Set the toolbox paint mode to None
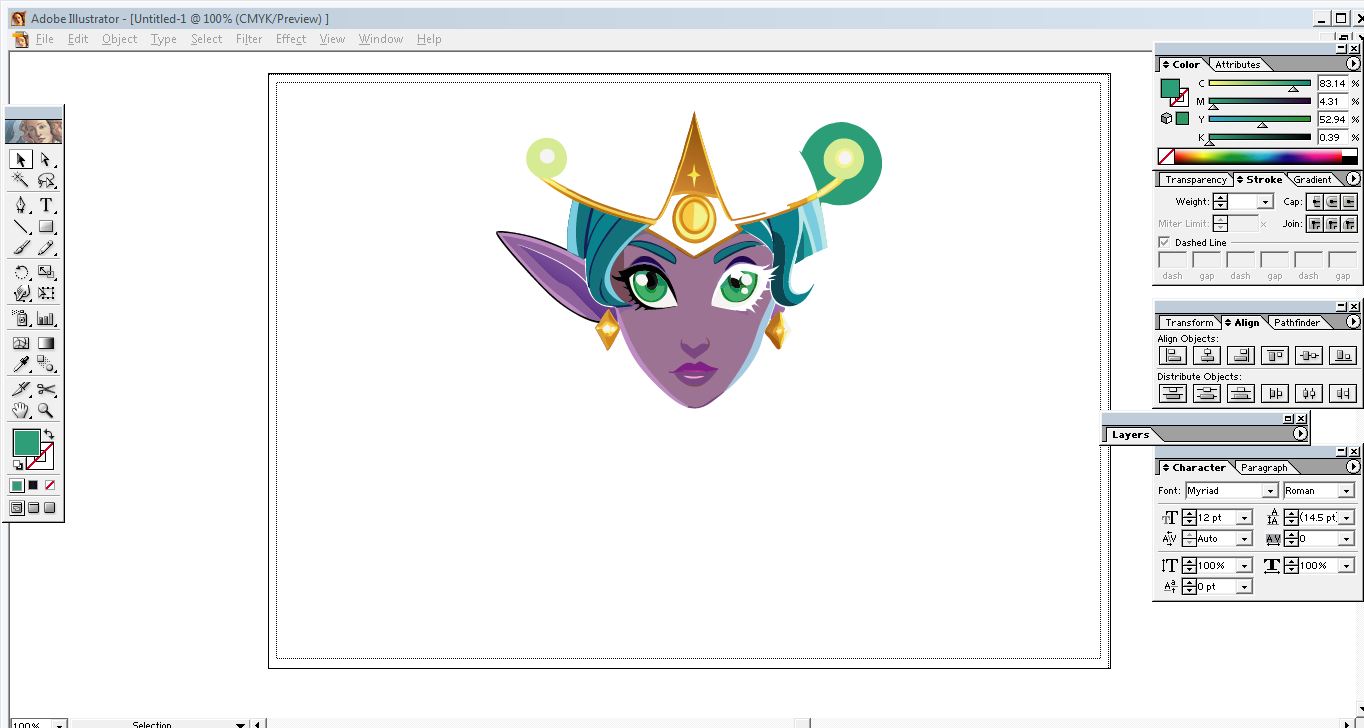Screen dimensions: 1364x728 point(49,485)
